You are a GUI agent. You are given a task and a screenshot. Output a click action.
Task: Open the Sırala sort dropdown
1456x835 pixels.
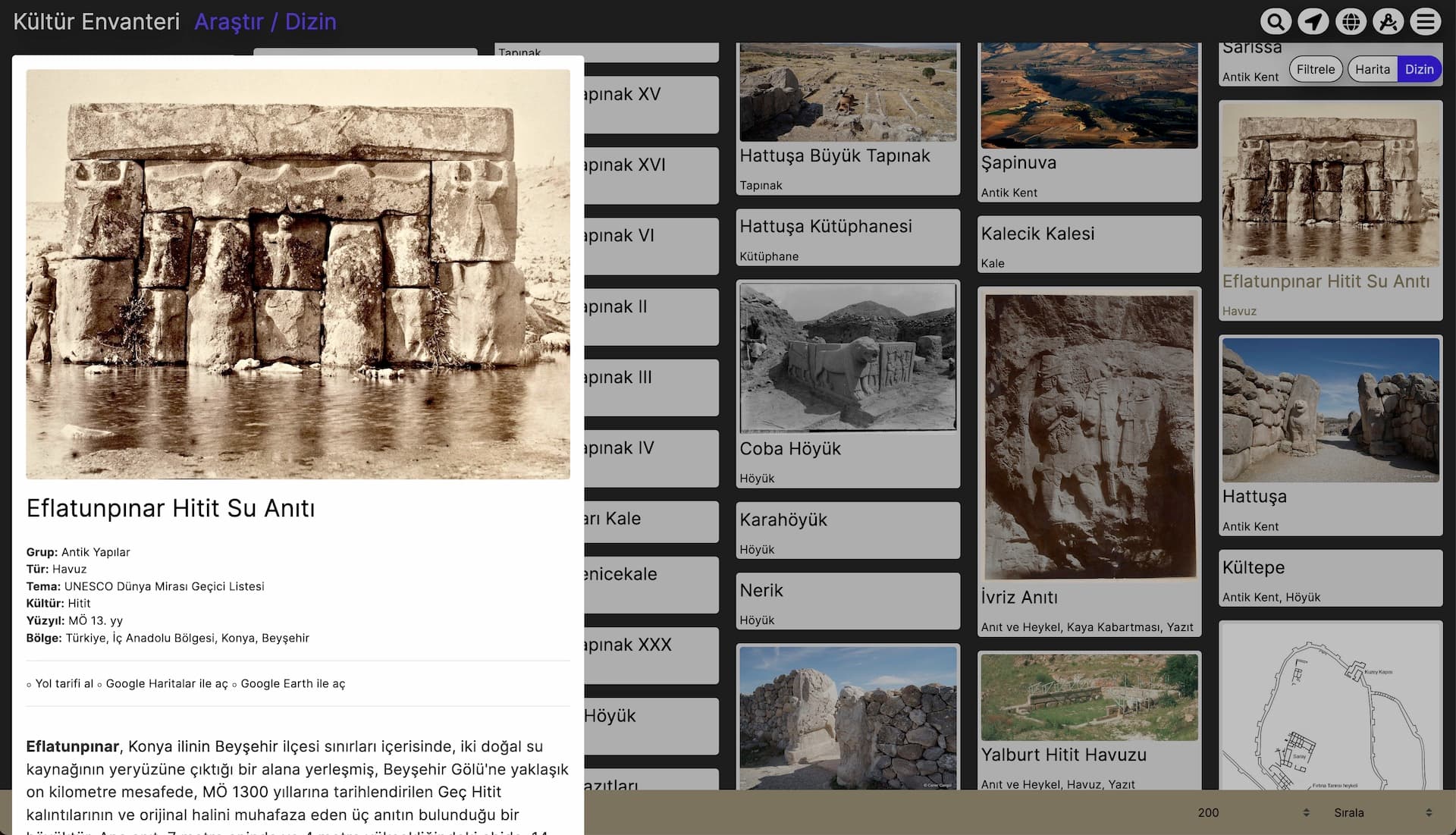1383,812
